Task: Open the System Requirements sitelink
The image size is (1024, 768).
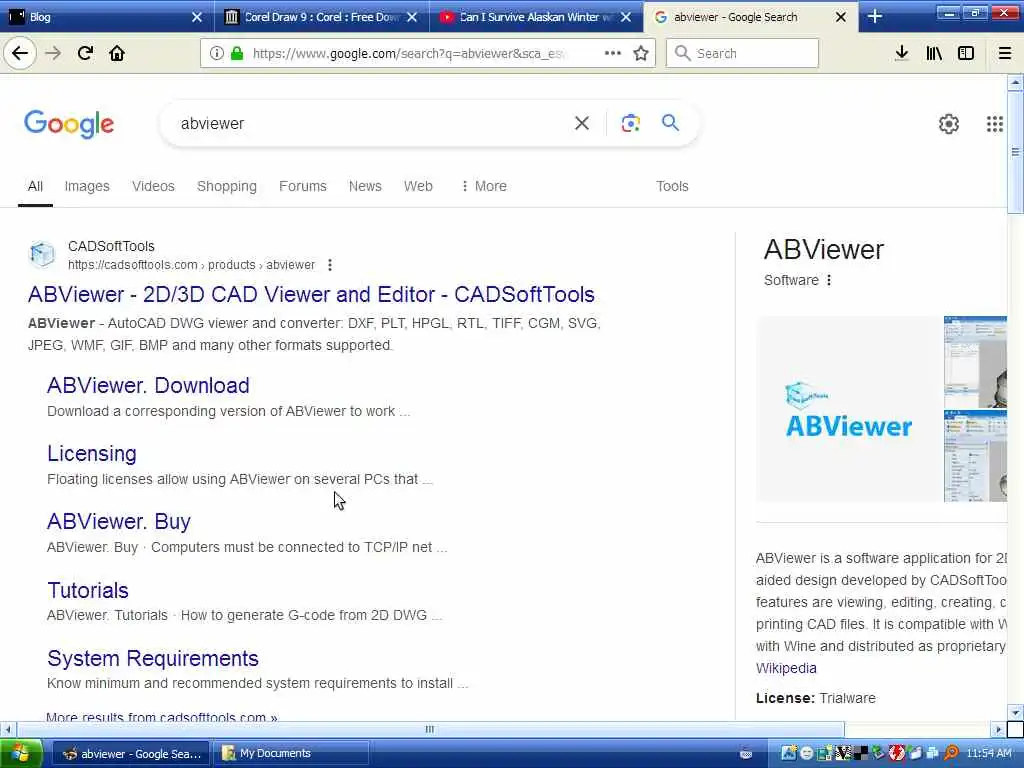Action: click(153, 658)
